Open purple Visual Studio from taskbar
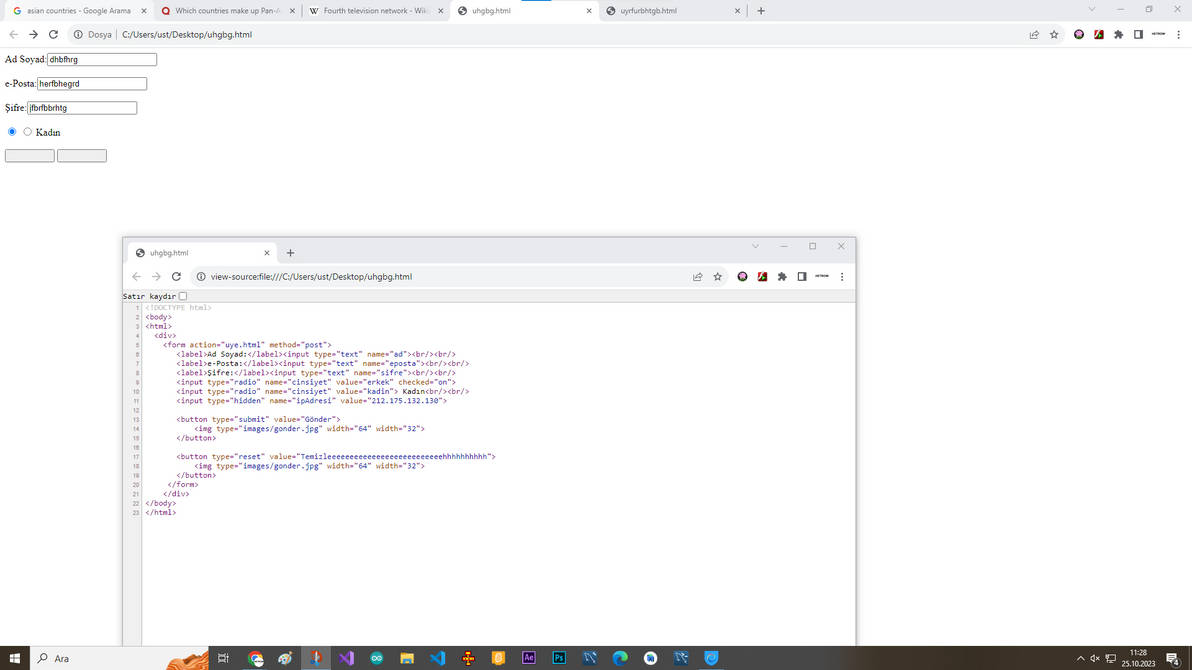The image size is (1192, 670). (x=346, y=658)
